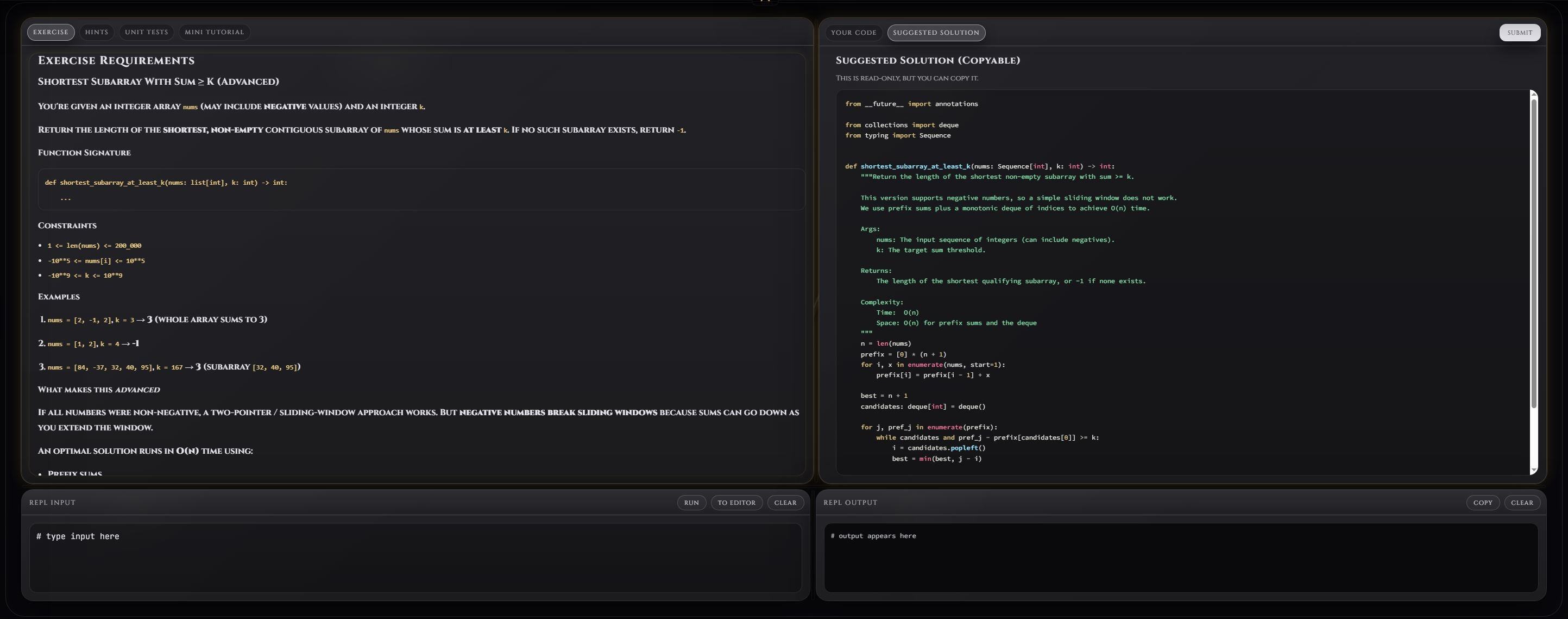Click the function signature code block
Image resolution: width=1568 pixels, height=619 pixels.
(421, 190)
